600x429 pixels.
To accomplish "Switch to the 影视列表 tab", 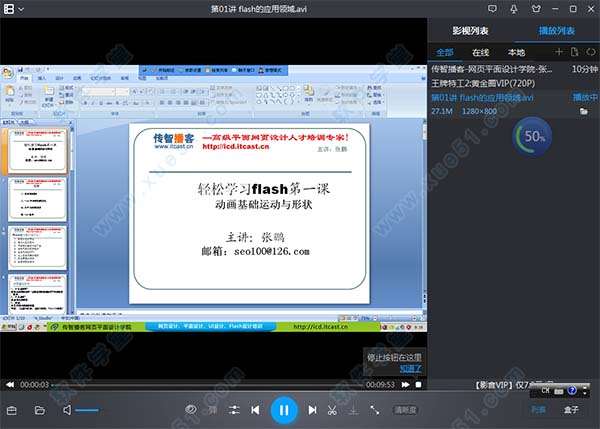I will tap(470, 31).
